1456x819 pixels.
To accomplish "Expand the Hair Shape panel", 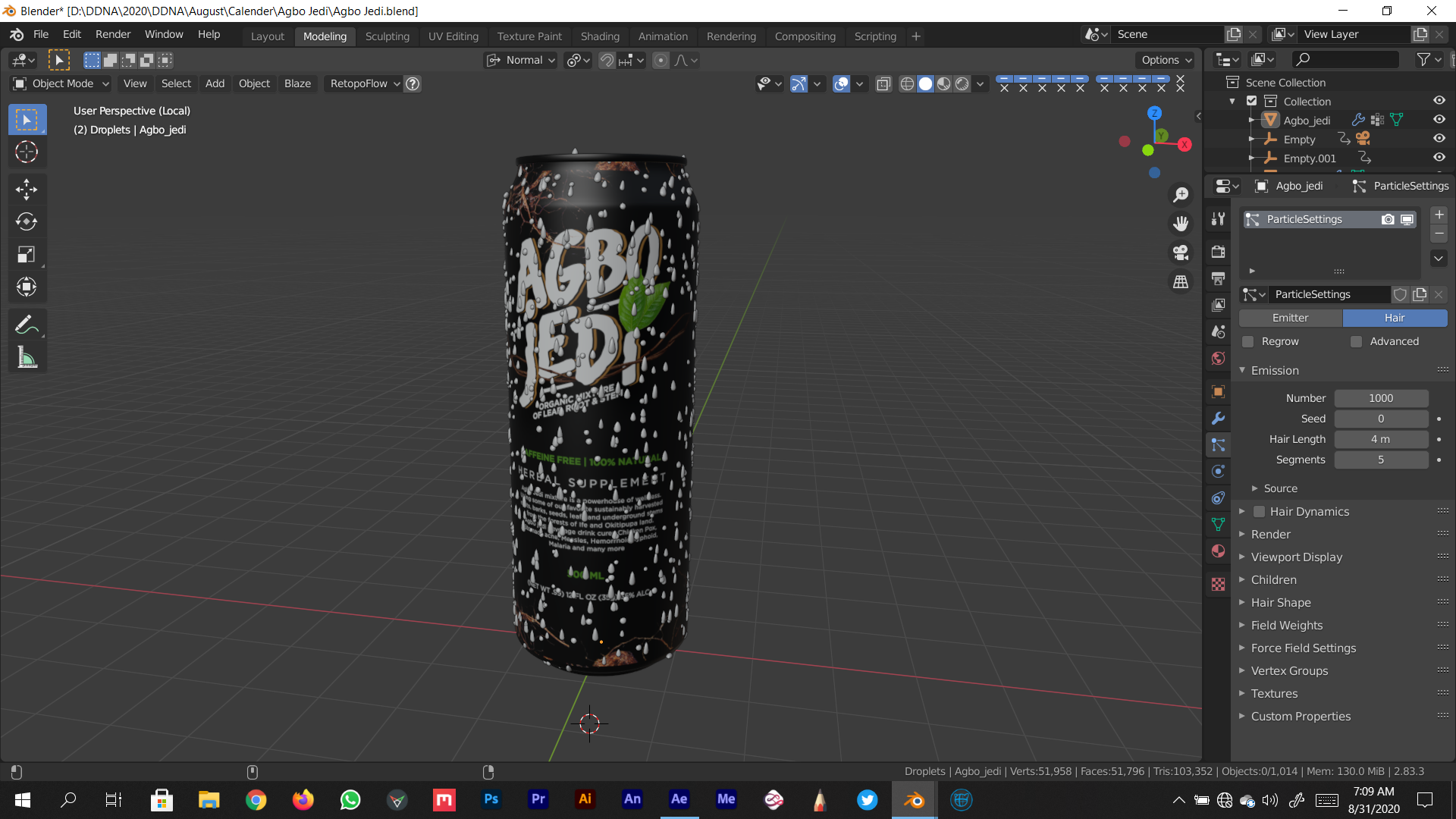I will 1281,603.
